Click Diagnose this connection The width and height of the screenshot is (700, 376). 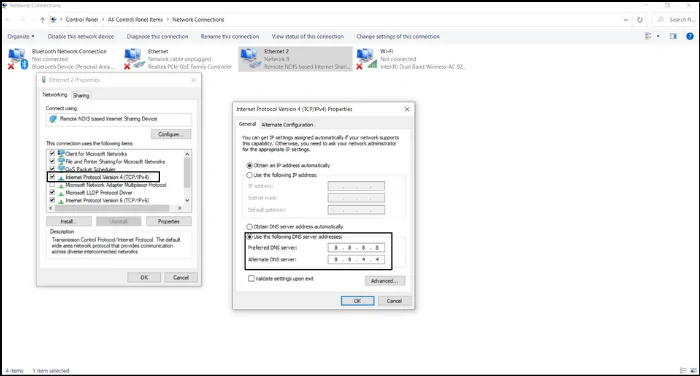157,37
